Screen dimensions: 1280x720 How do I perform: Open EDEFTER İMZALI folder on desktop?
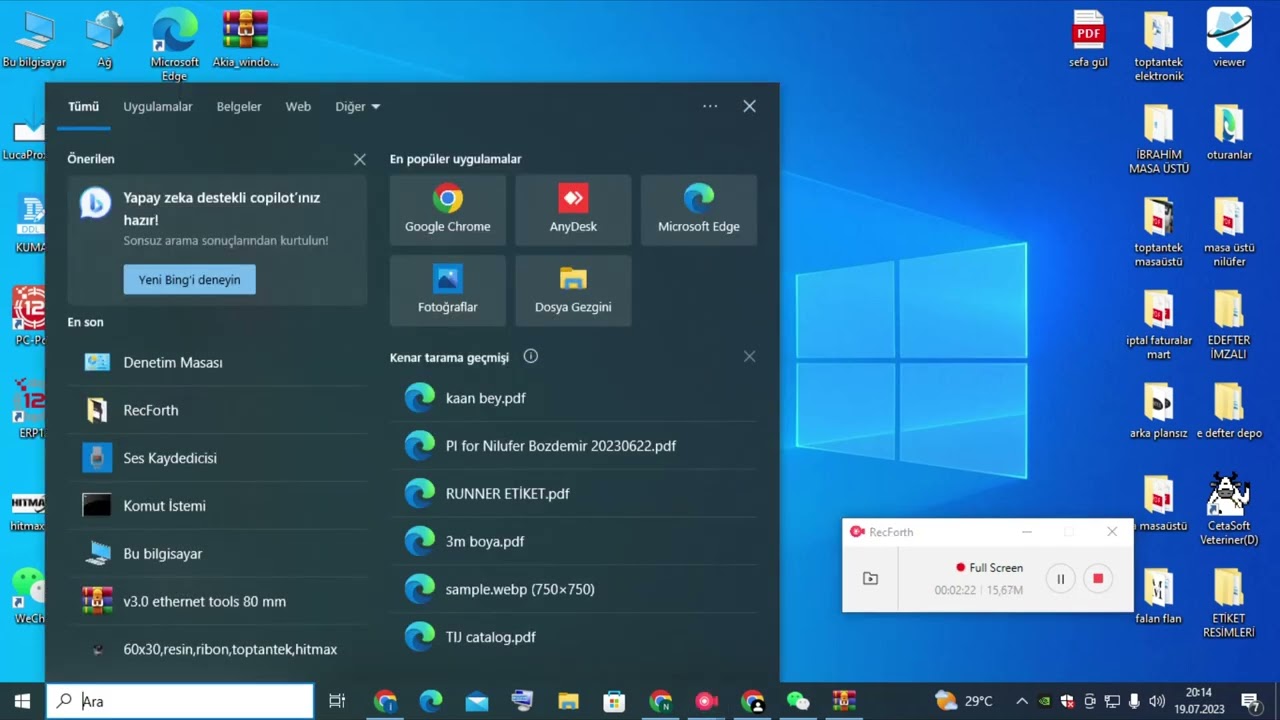1229,325
